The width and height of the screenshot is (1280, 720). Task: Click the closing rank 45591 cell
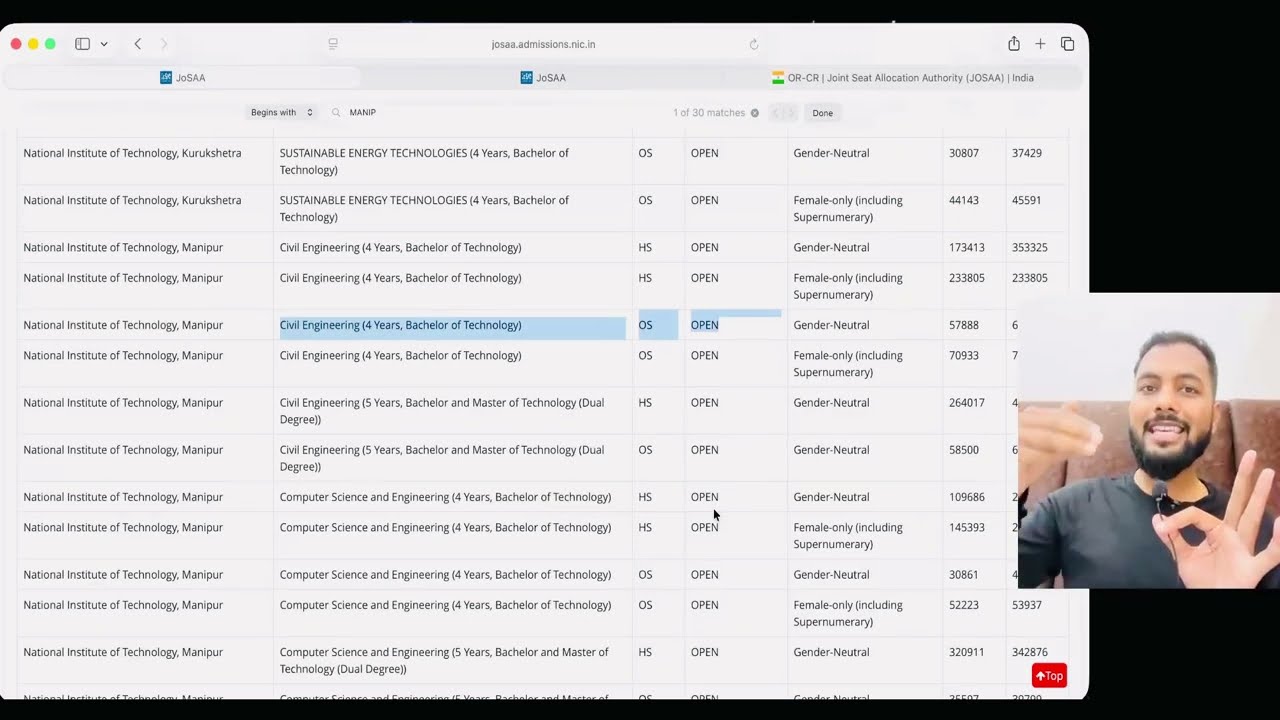click(x=1027, y=200)
